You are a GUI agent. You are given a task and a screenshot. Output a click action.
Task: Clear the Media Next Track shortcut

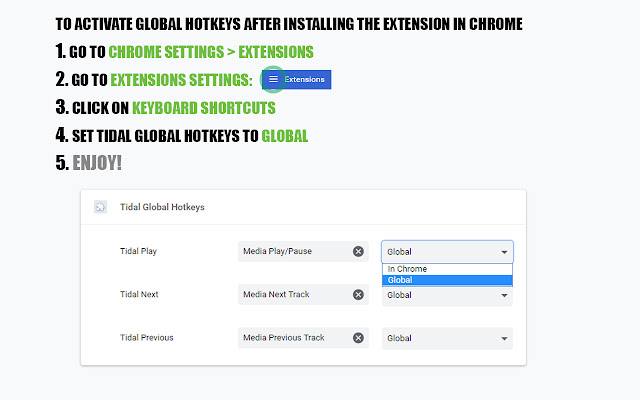pyautogui.click(x=358, y=295)
